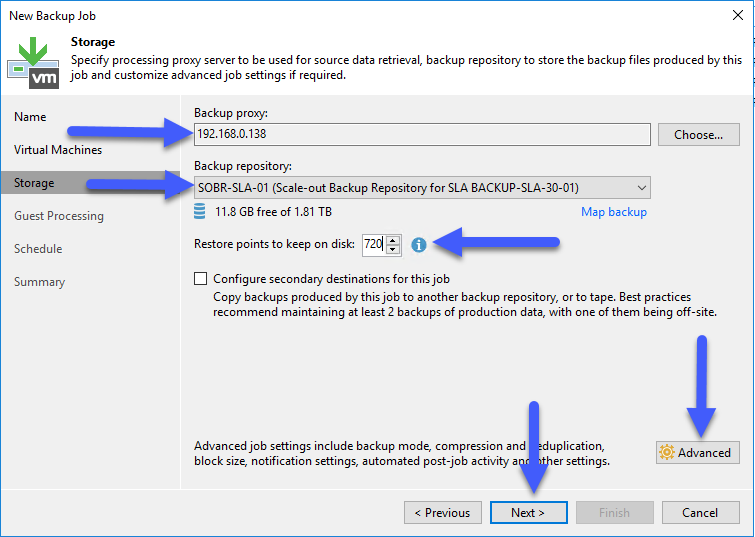
Task: Go to the Summary wizard step
Action: tap(39, 282)
